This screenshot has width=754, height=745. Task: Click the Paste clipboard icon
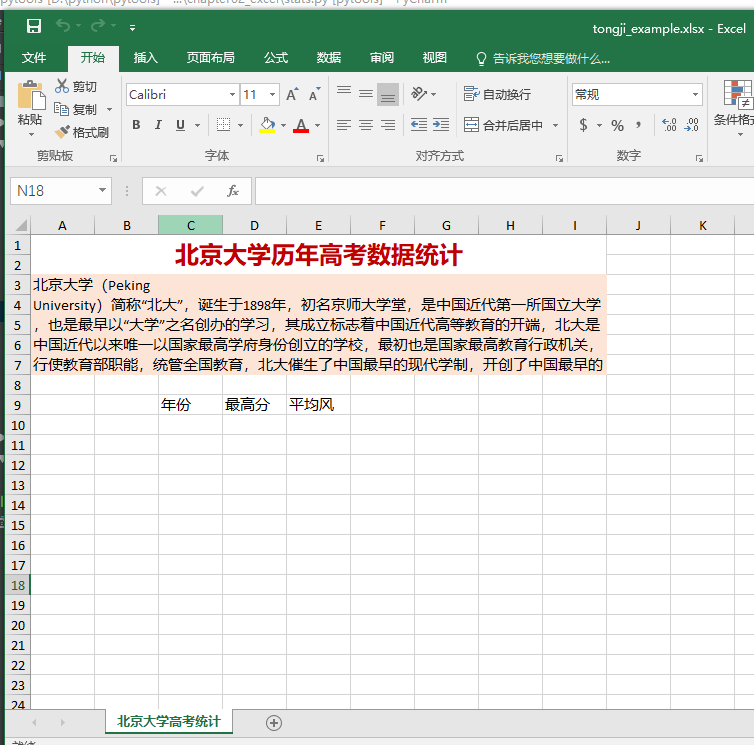tap(31, 95)
